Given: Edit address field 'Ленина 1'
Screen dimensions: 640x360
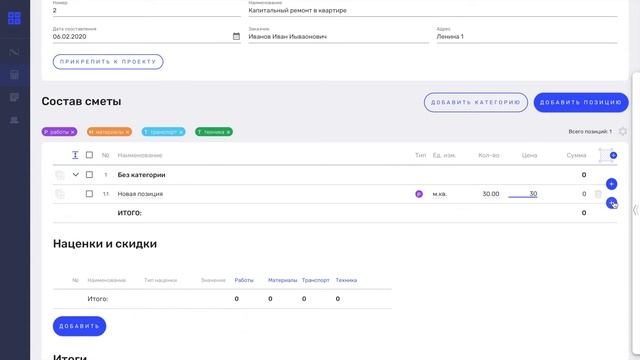Looking at the screenshot, I should coord(527,37).
